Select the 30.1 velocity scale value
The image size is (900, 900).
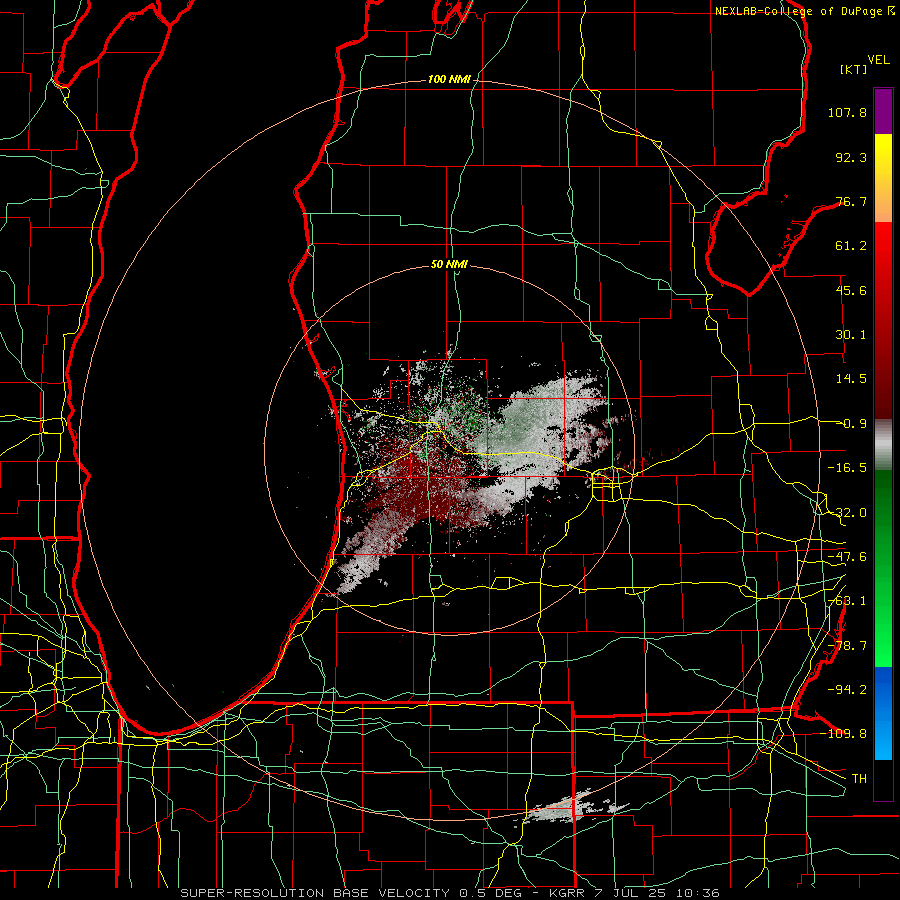point(851,335)
